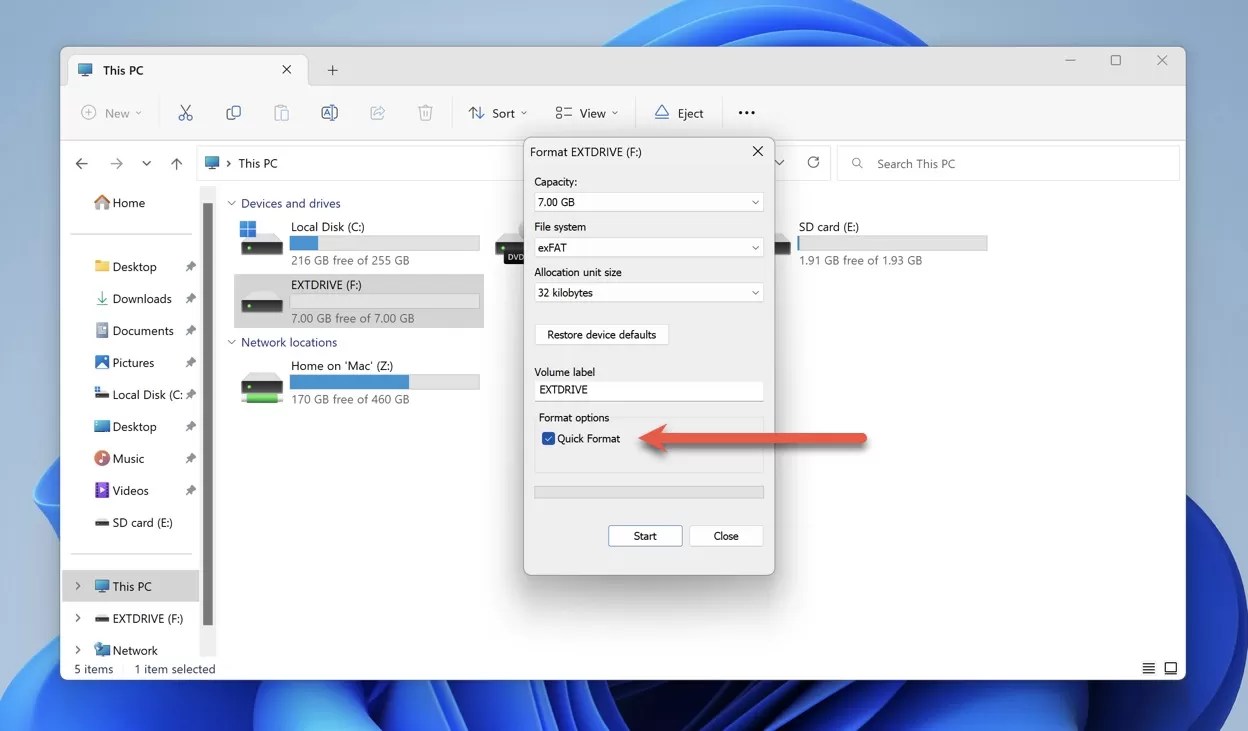
Task: Expand Network in the navigation tree
Action: point(78,650)
